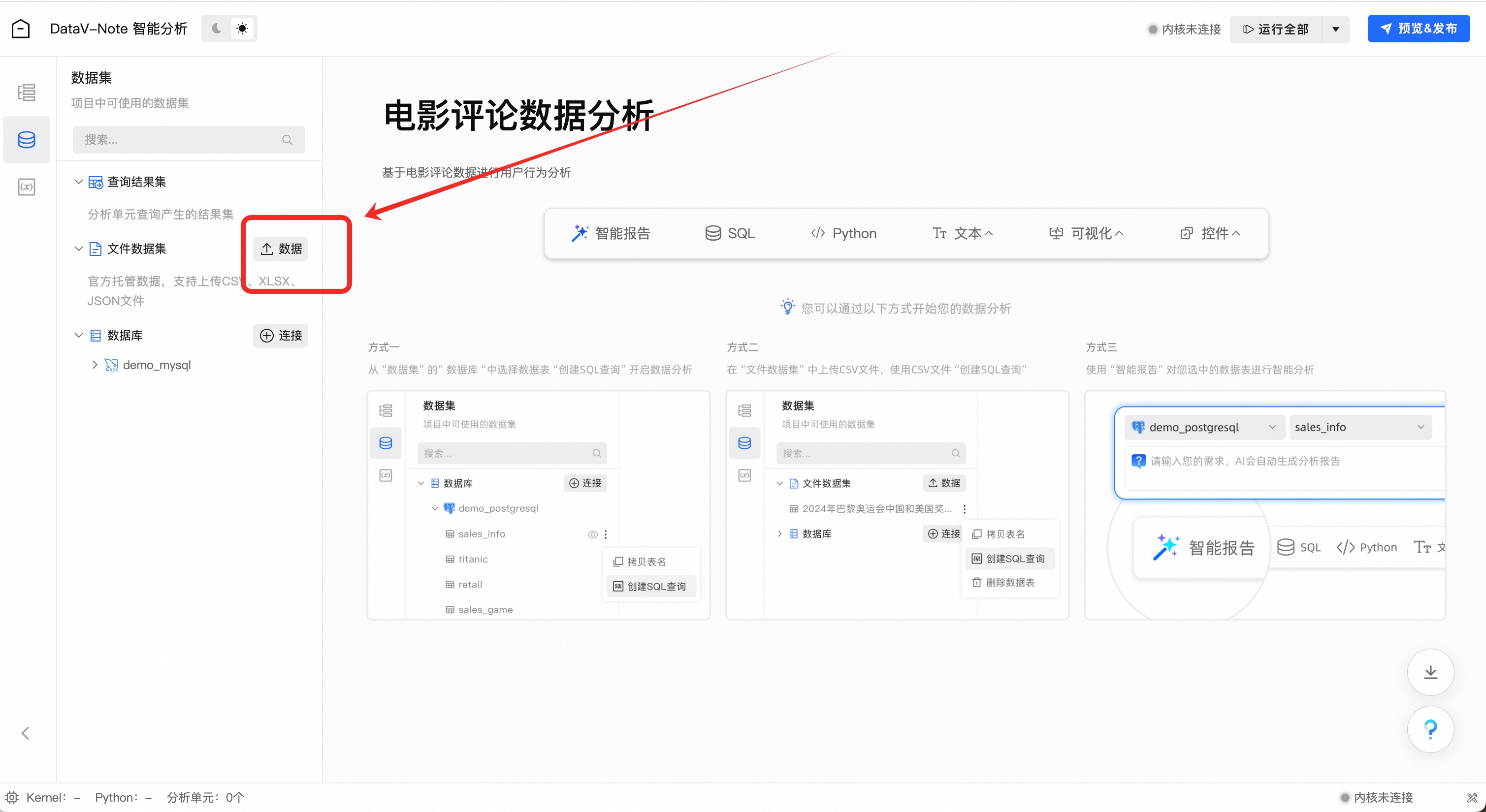
Task: Open the outline panel sidebar icon
Action: click(x=27, y=93)
